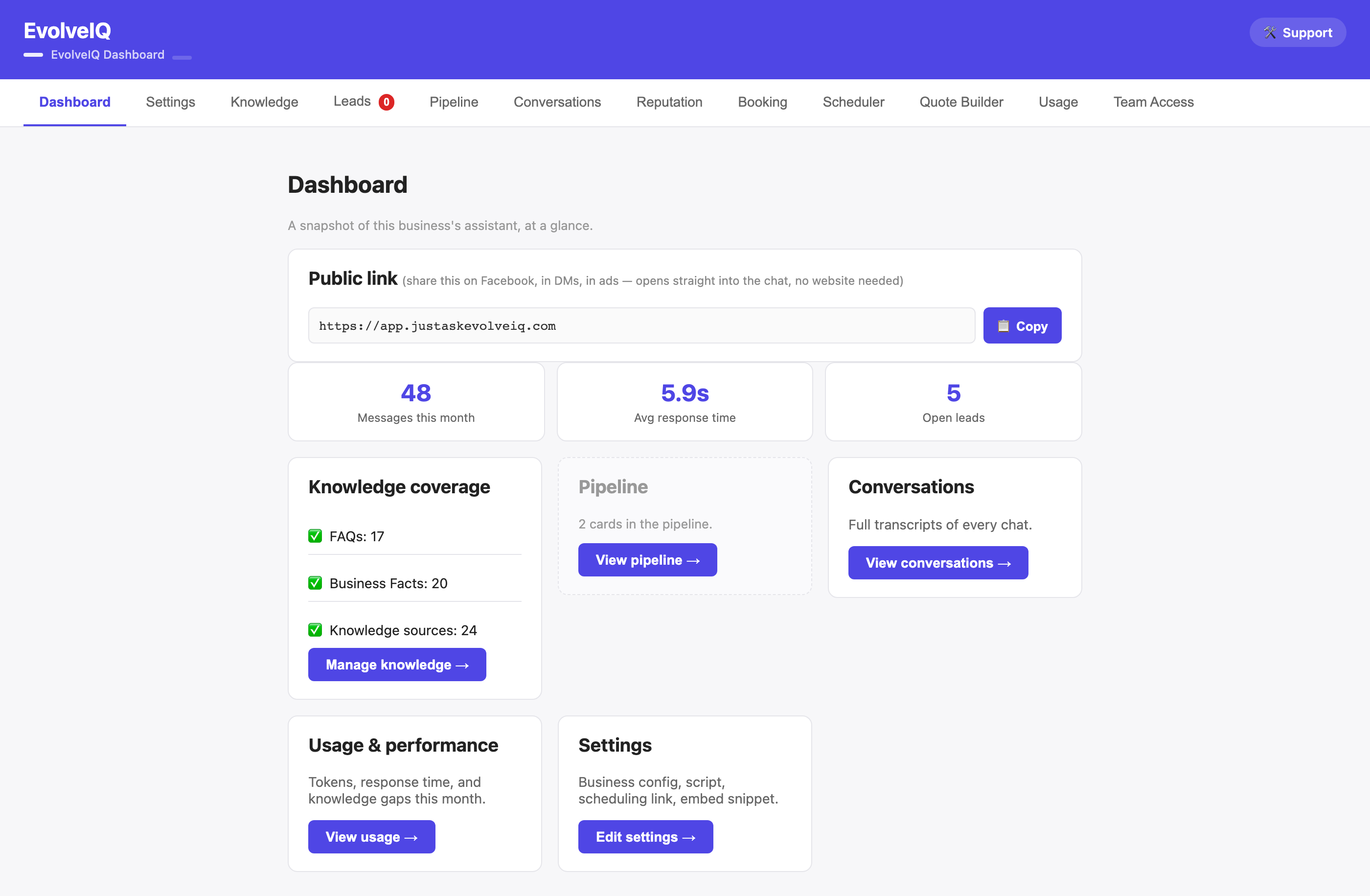Open the Reputation tab
This screenshot has width=1370, height=896.
click(x=669, y=102)
